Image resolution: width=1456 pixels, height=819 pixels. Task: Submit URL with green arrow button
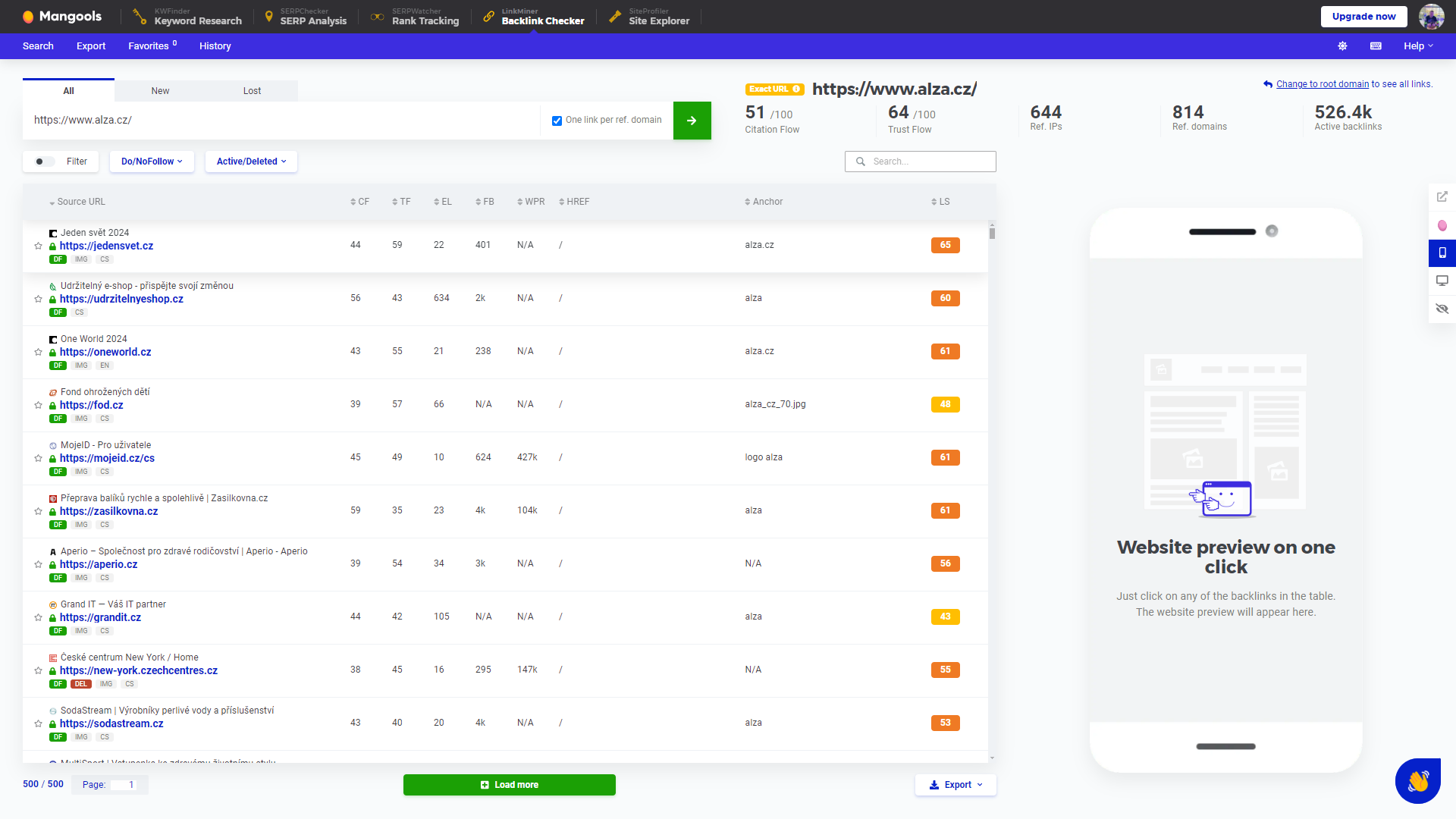click(x=692, y=121)
